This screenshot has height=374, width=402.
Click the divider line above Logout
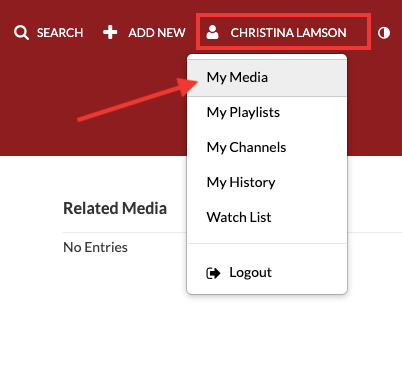267,244
